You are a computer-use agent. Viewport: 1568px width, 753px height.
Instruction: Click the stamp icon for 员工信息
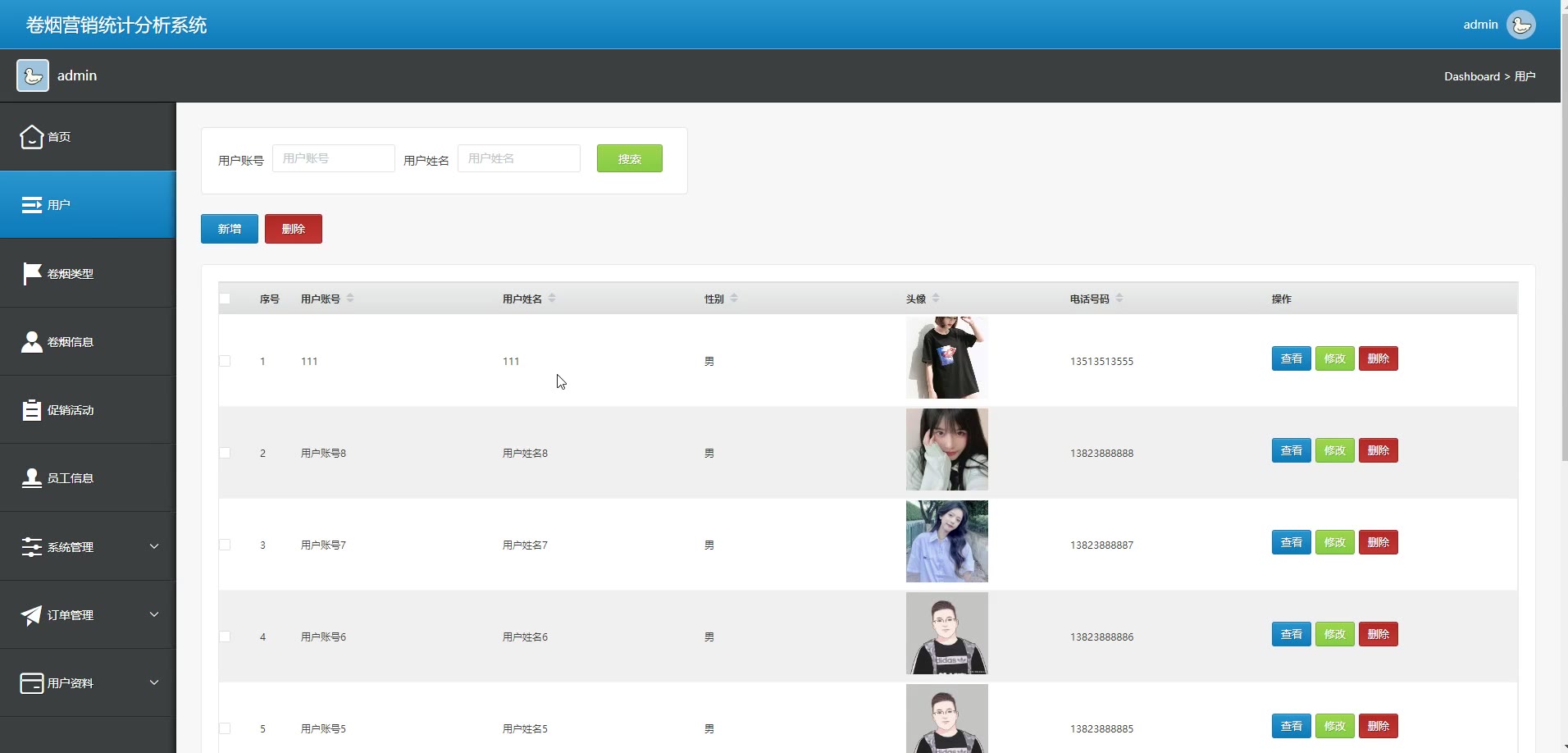(x=31, y=478)
